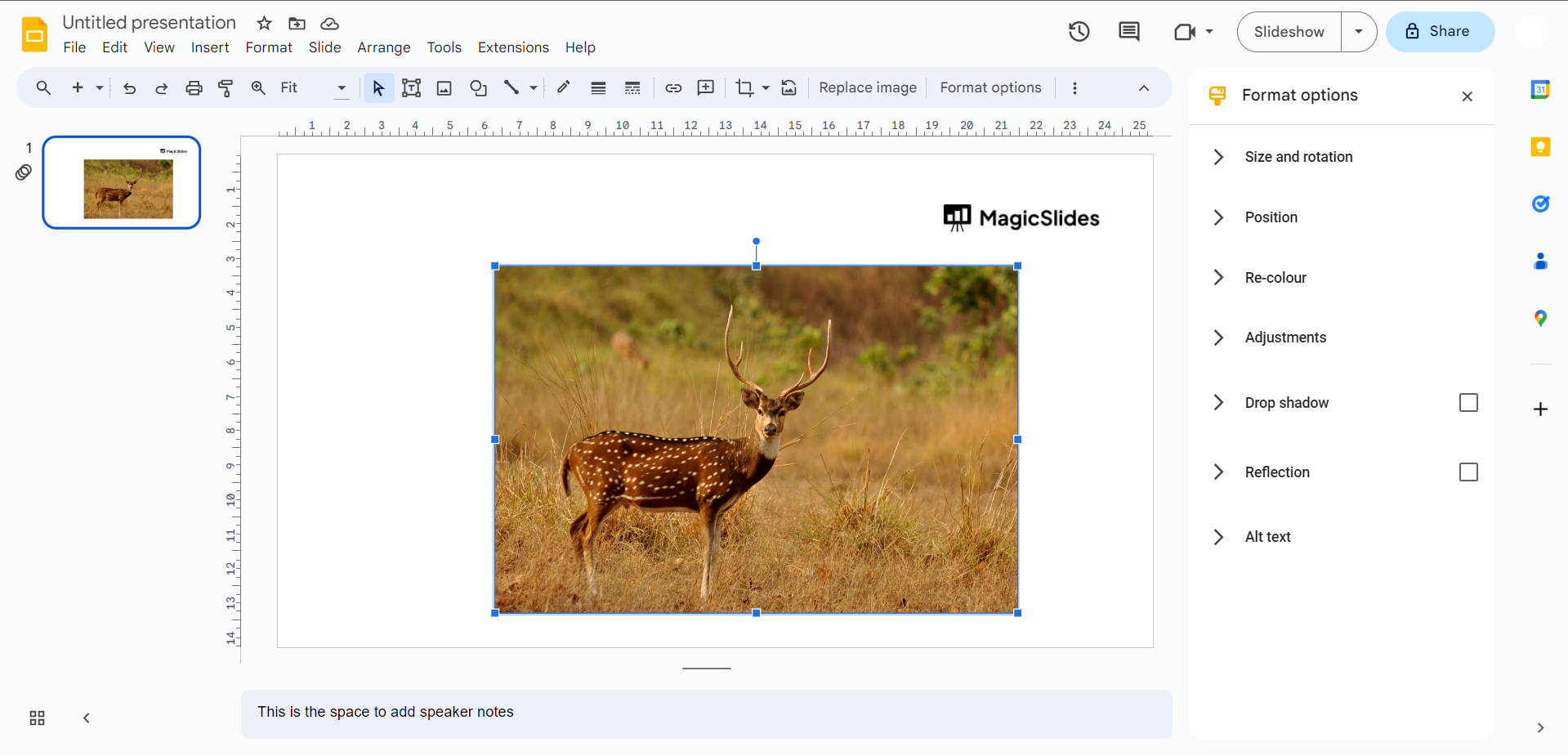Click the Share button

[x=1439, y=32]
